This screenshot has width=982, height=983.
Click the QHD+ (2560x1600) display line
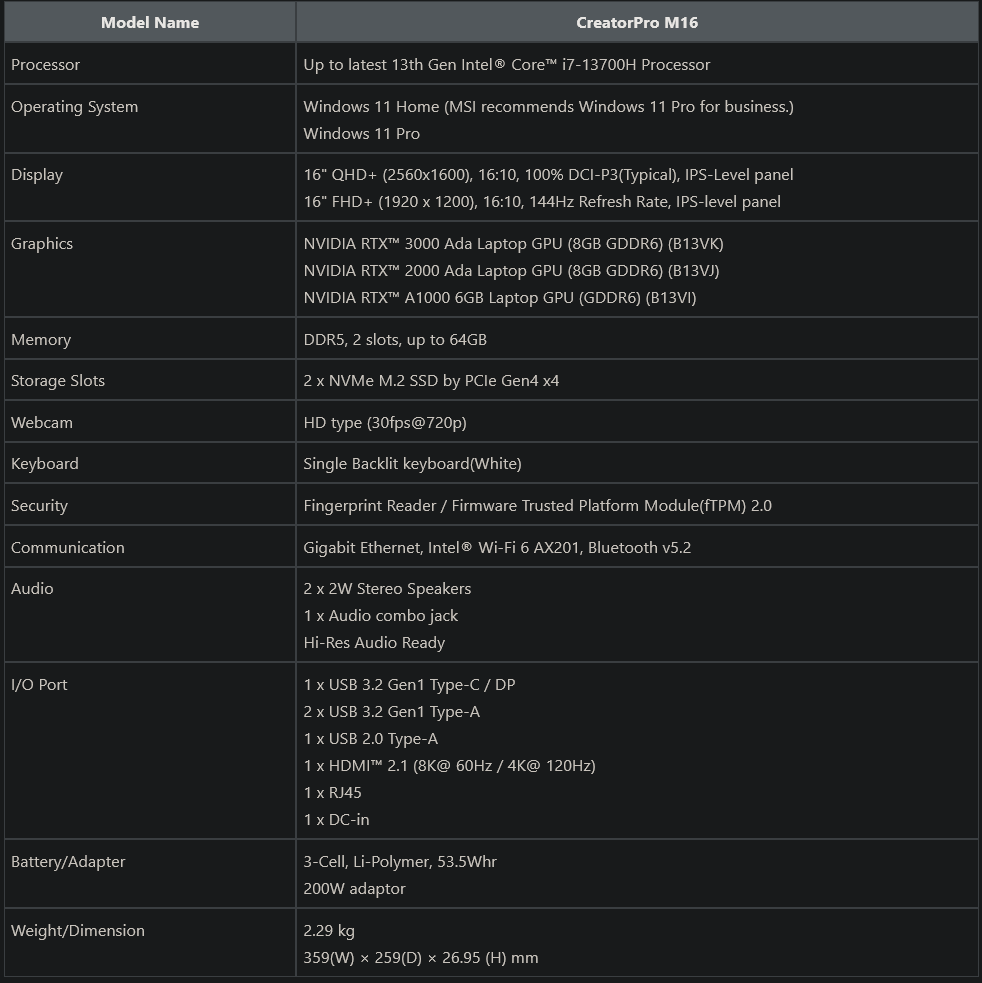[x=548, y=175]
